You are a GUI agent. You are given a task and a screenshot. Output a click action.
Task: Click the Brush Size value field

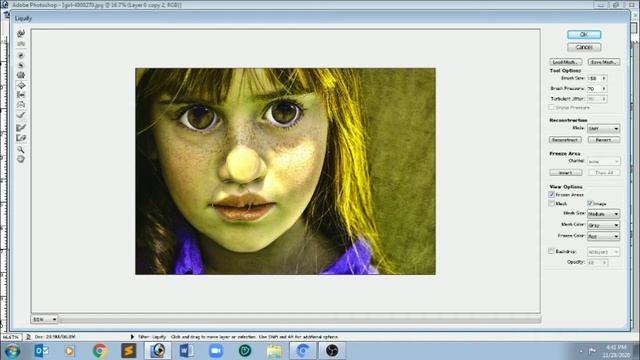594,78
